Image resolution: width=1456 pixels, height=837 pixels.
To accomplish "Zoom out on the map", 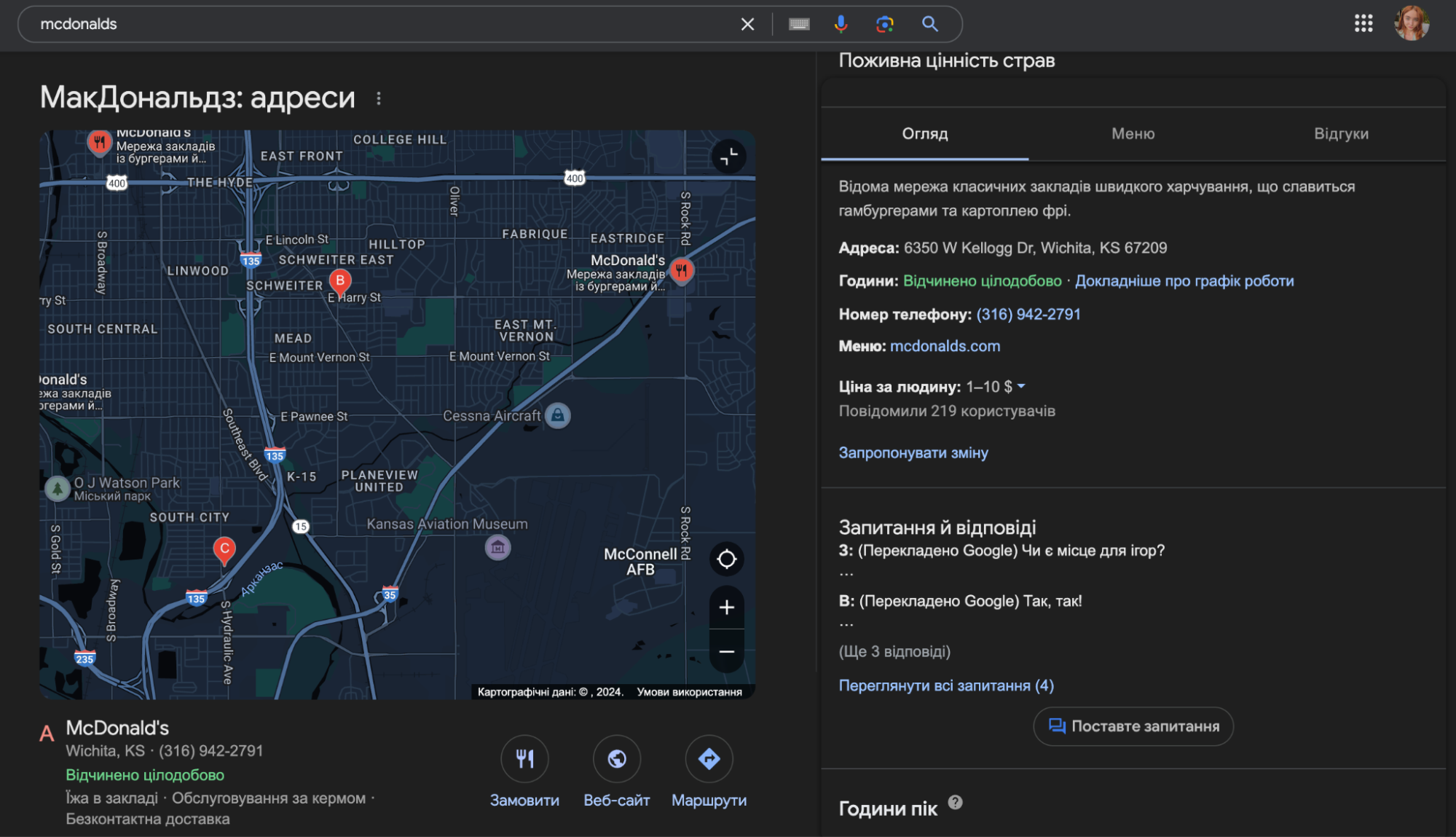I will click(726, 651).
